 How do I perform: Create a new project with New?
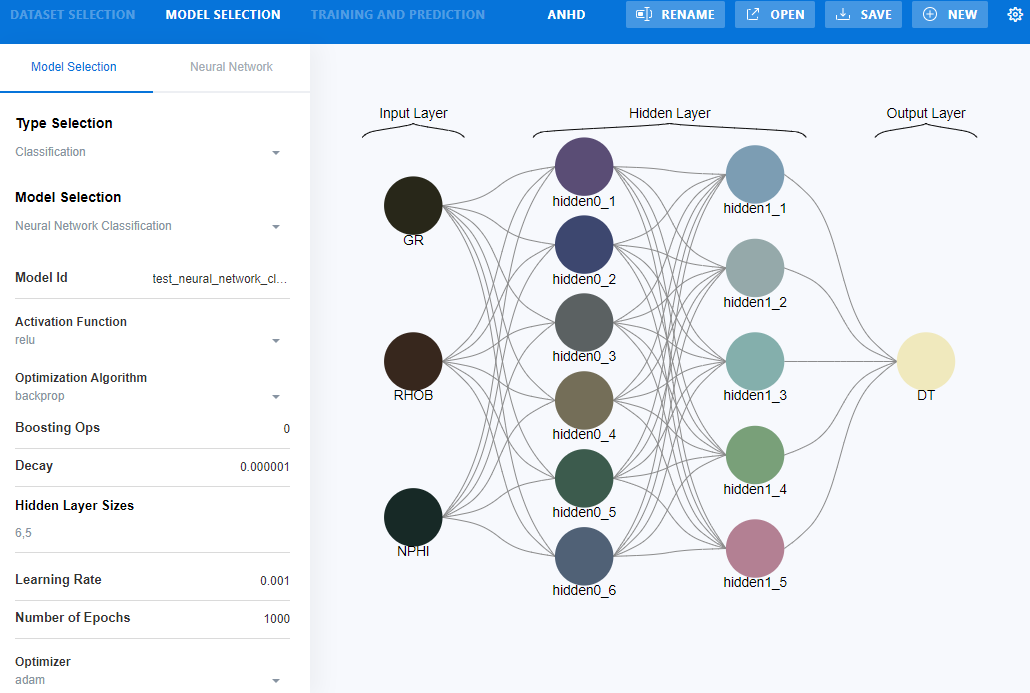click(949, 15)
